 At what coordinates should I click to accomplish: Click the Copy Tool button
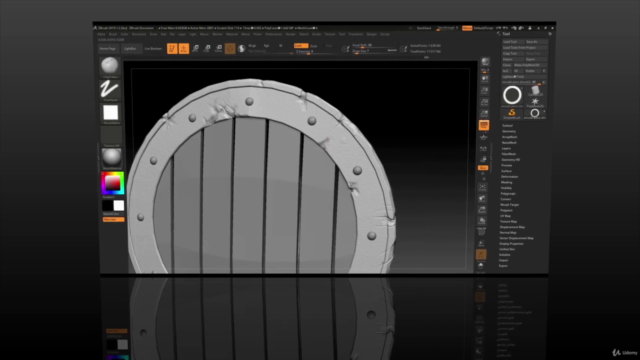click(x=513, y=53)
